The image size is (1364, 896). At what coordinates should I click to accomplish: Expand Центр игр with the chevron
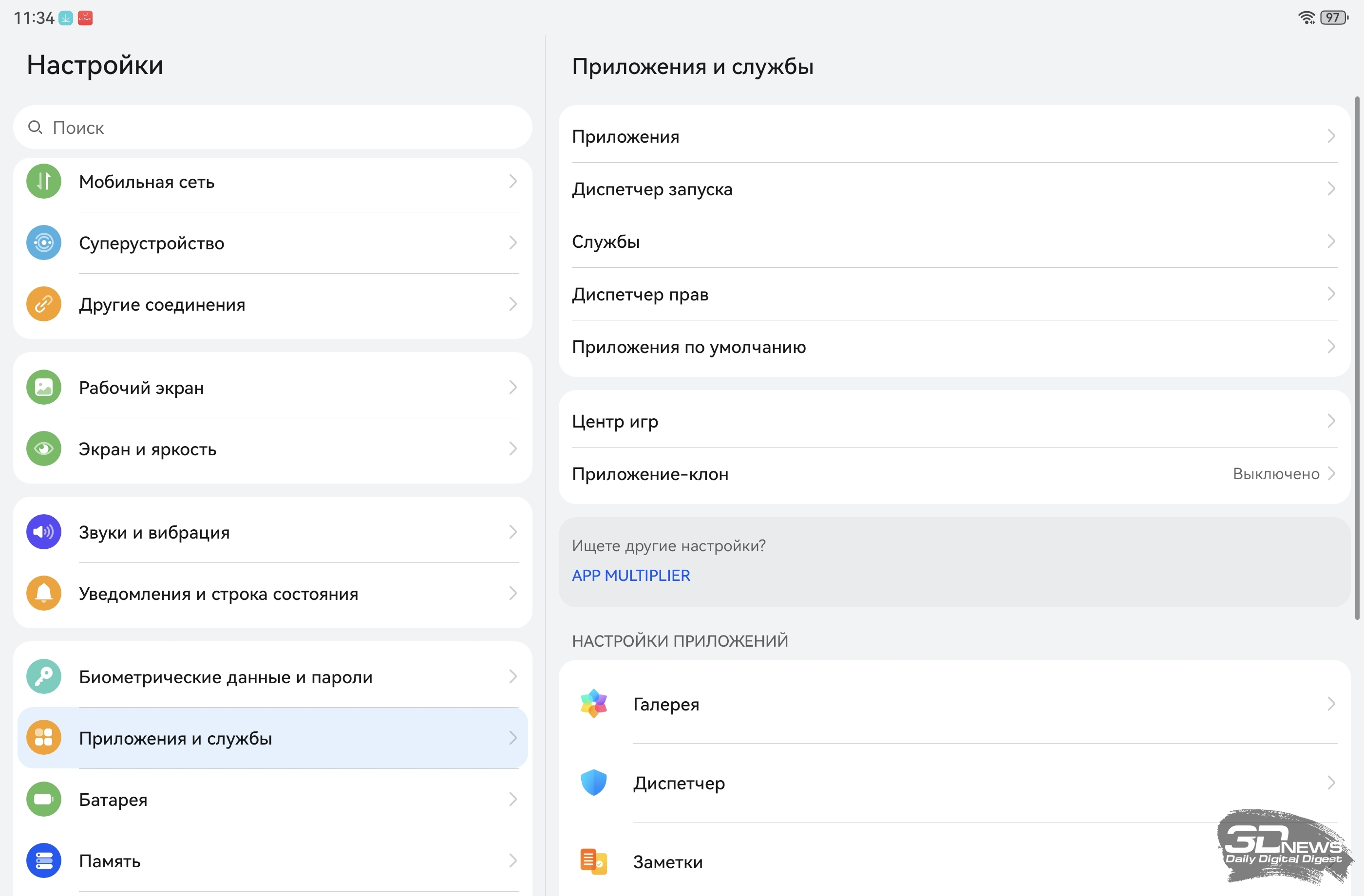pos(1331,421)
